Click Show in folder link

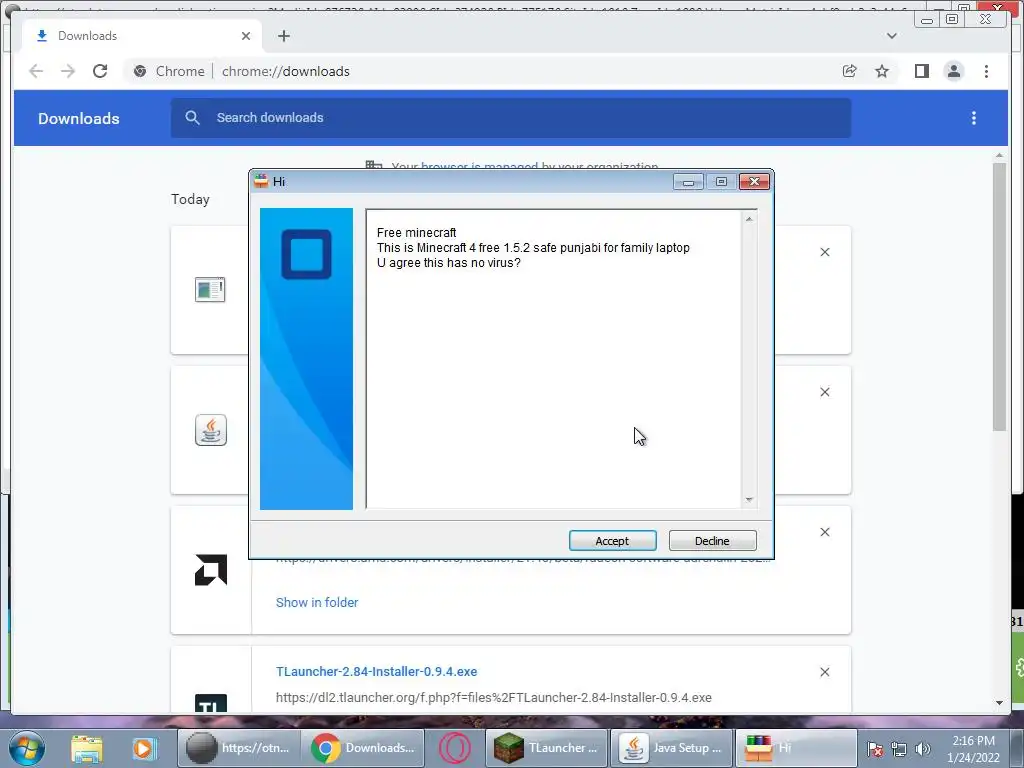[317, 602]
